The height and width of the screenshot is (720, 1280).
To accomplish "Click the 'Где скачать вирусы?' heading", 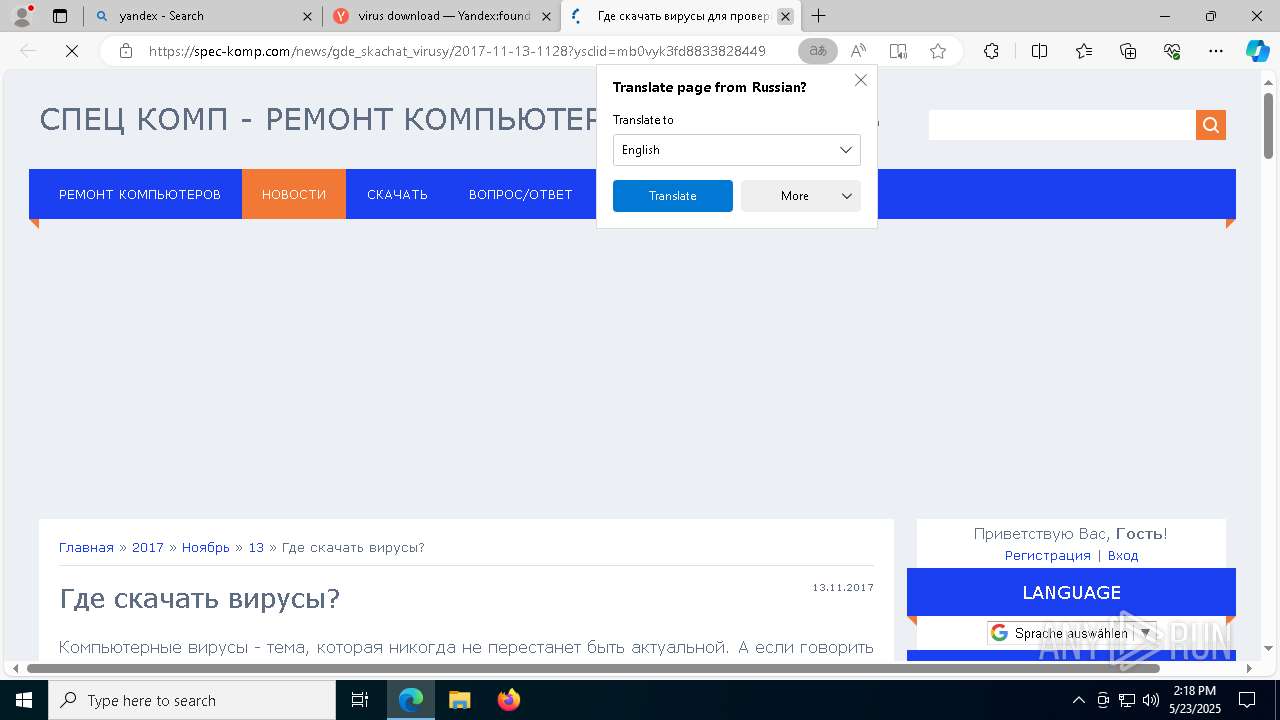I will pos(199,598).
